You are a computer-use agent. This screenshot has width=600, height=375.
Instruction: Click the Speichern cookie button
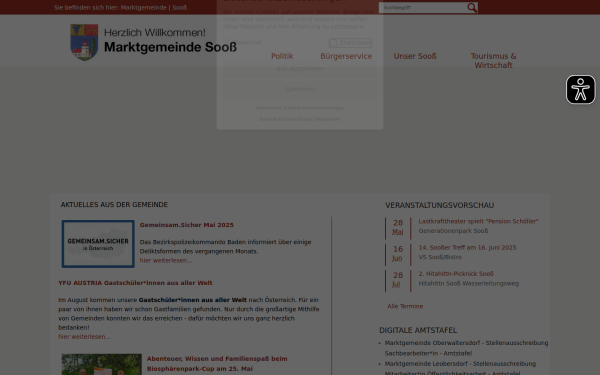[300, 89]
